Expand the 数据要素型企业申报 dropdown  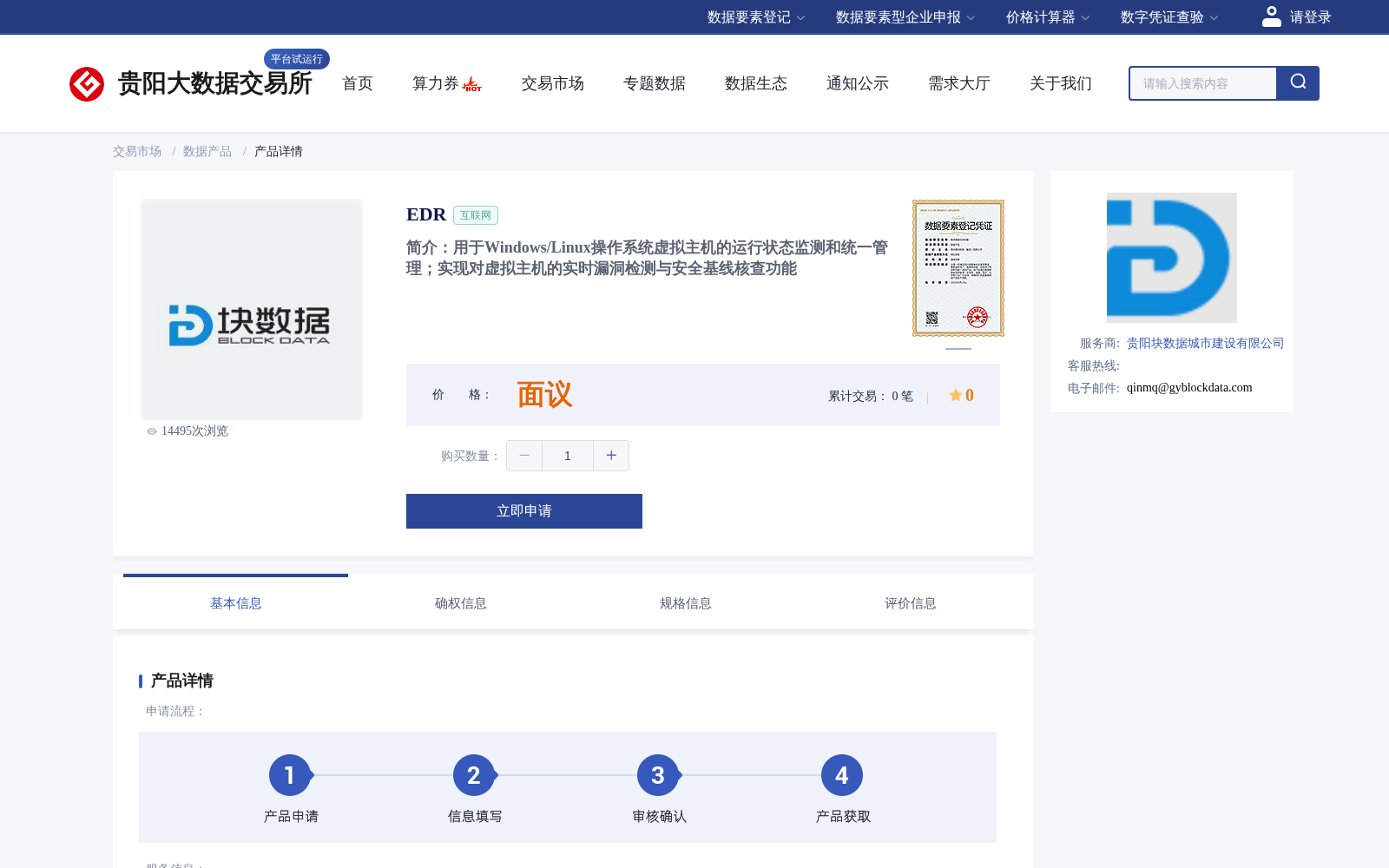[x=905, y=17]
